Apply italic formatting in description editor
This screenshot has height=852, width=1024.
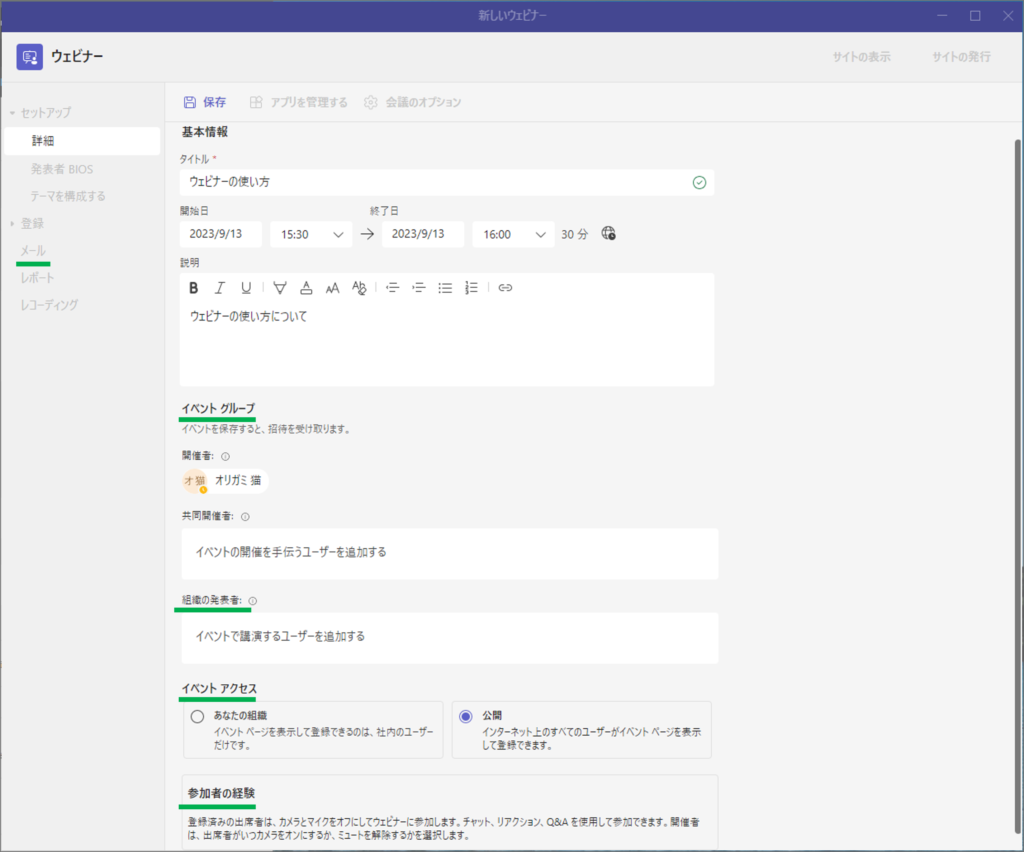tap(220, 288)
